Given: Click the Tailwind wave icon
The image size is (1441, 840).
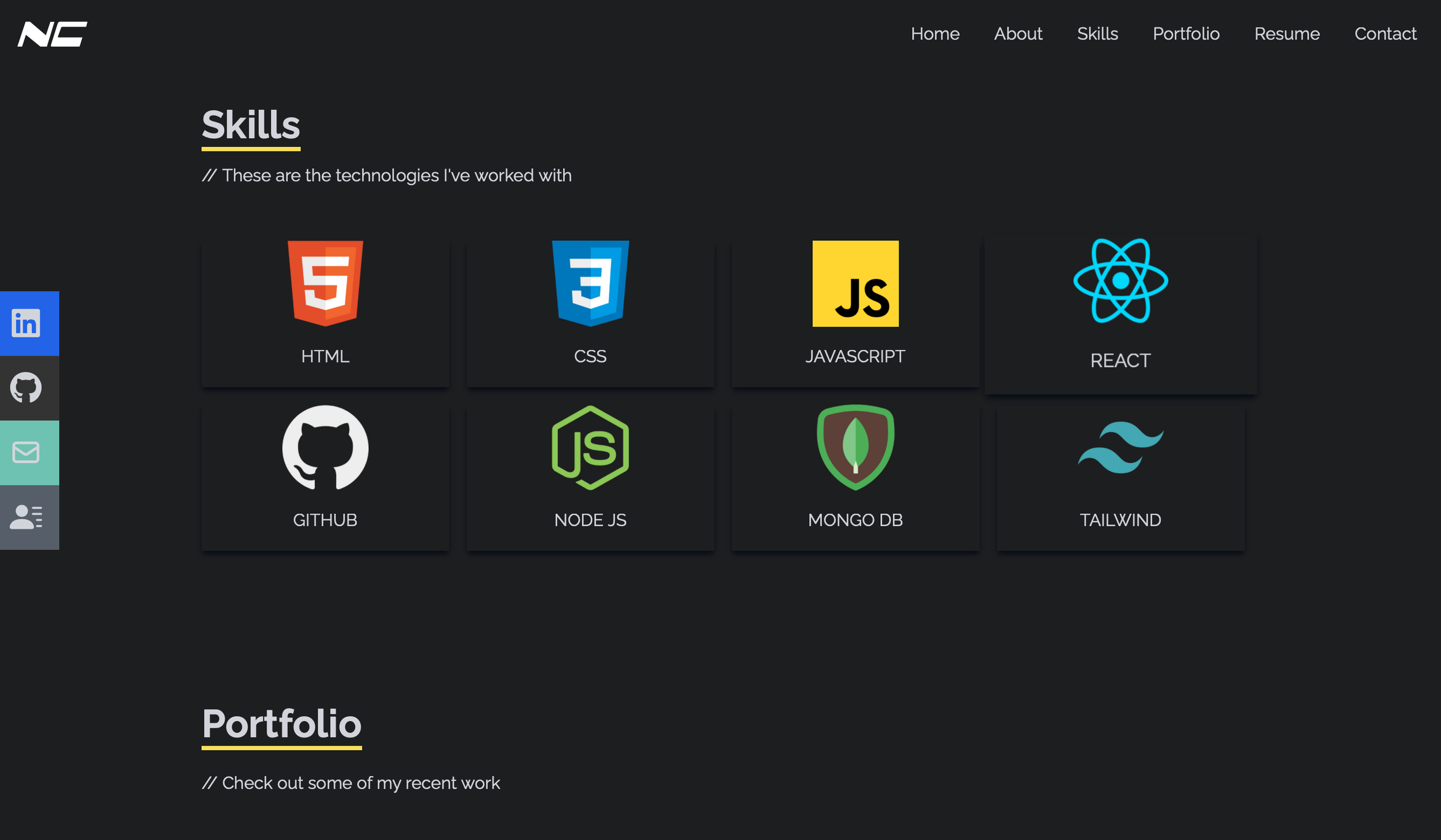Looking at the screenshot, I should click(x=1121, y=448).
